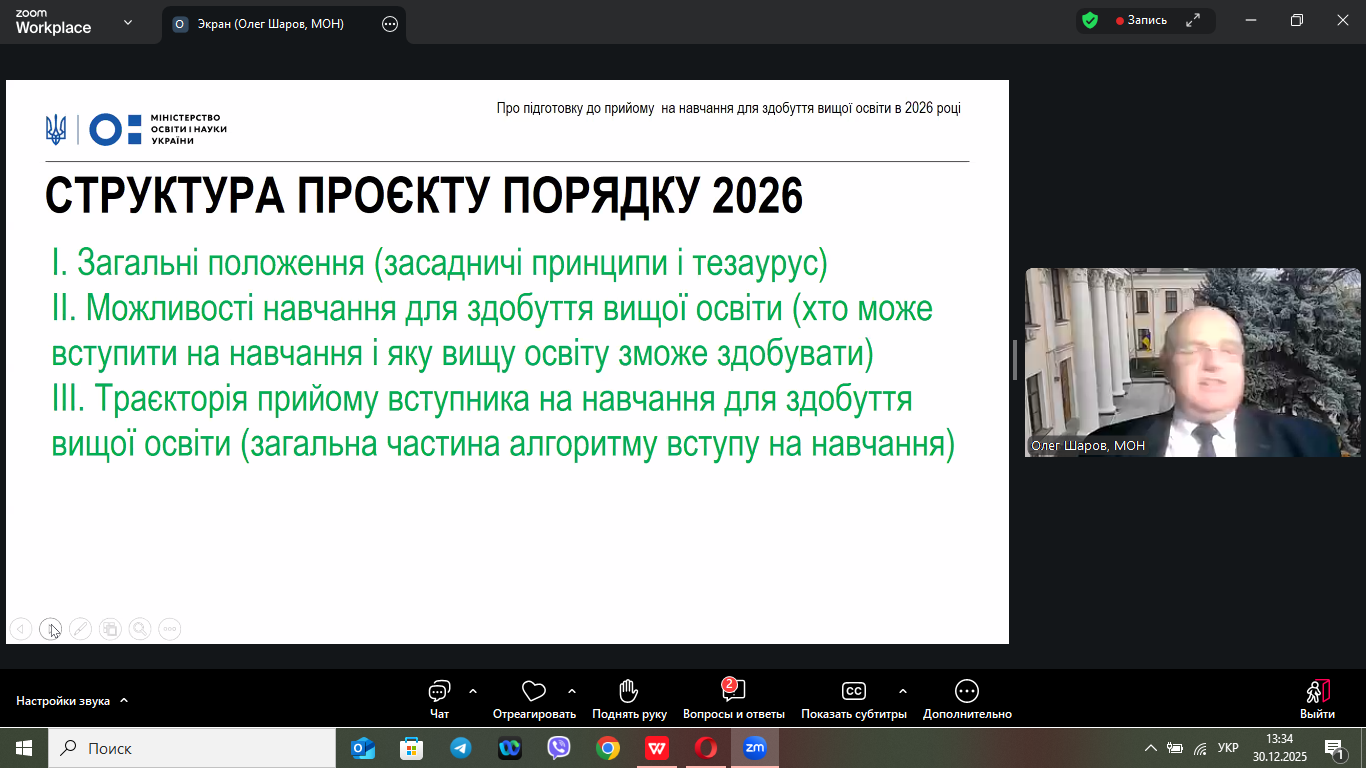Click Поднять руку to raise hand
The width and height of the screenshot is (1366, 768).
(629, 699)
